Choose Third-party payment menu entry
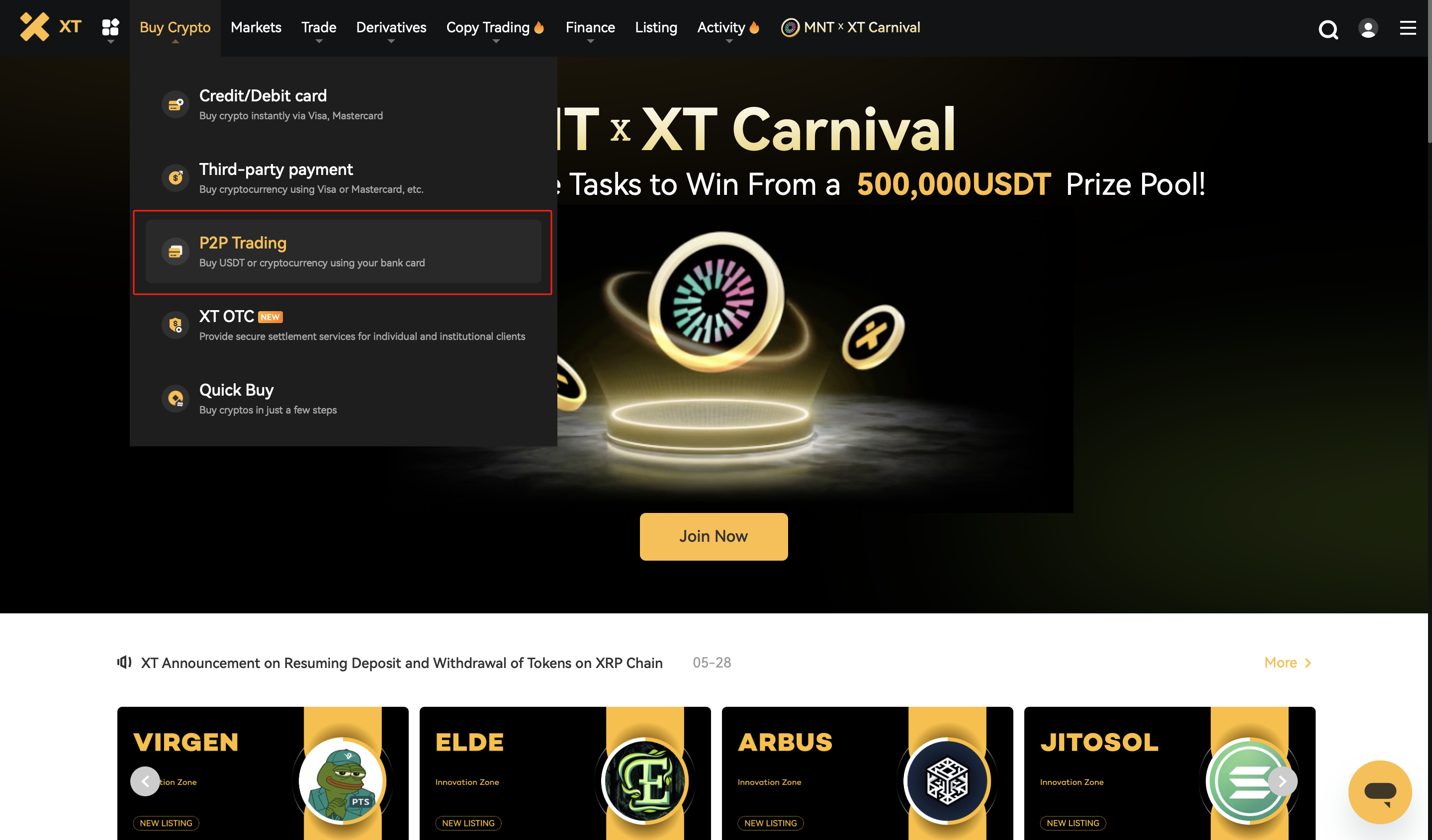This screenshot has width=1432, height=840. [343, 178]
